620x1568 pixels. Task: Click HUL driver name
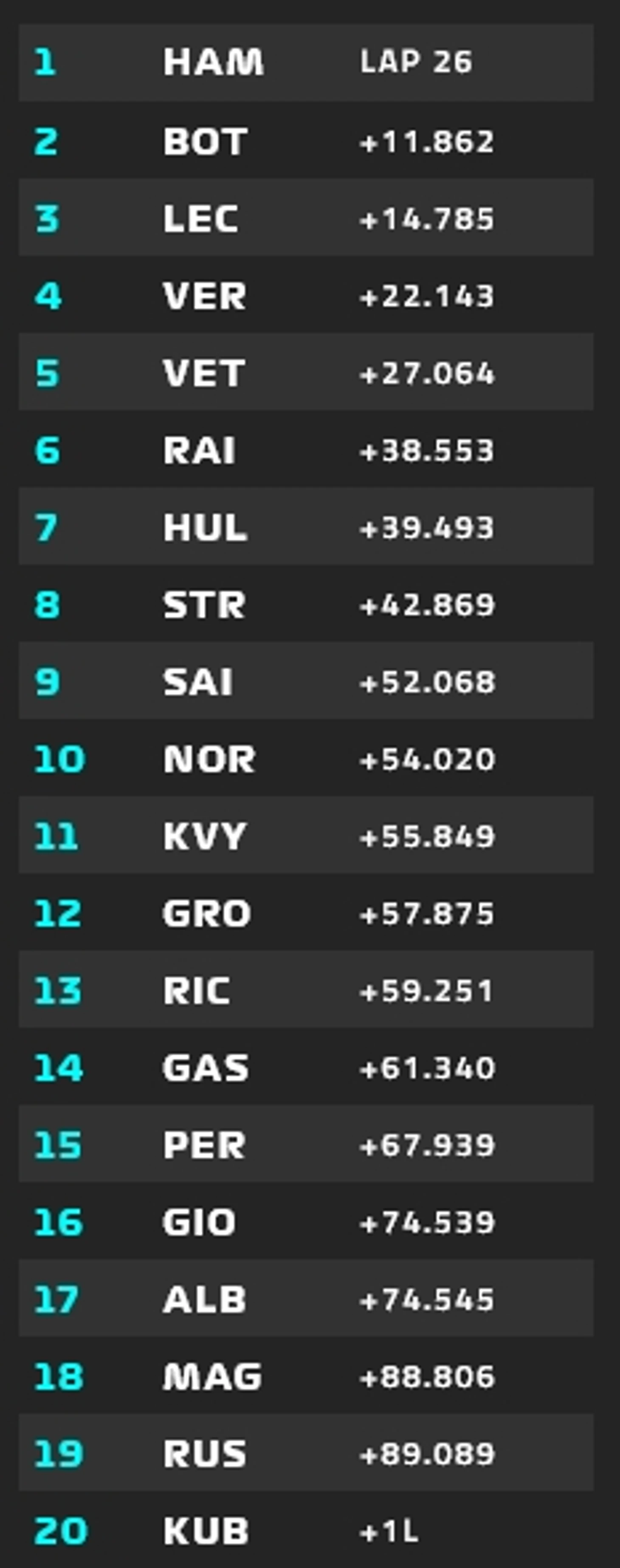pyautogui.click(x=205, y=527)
